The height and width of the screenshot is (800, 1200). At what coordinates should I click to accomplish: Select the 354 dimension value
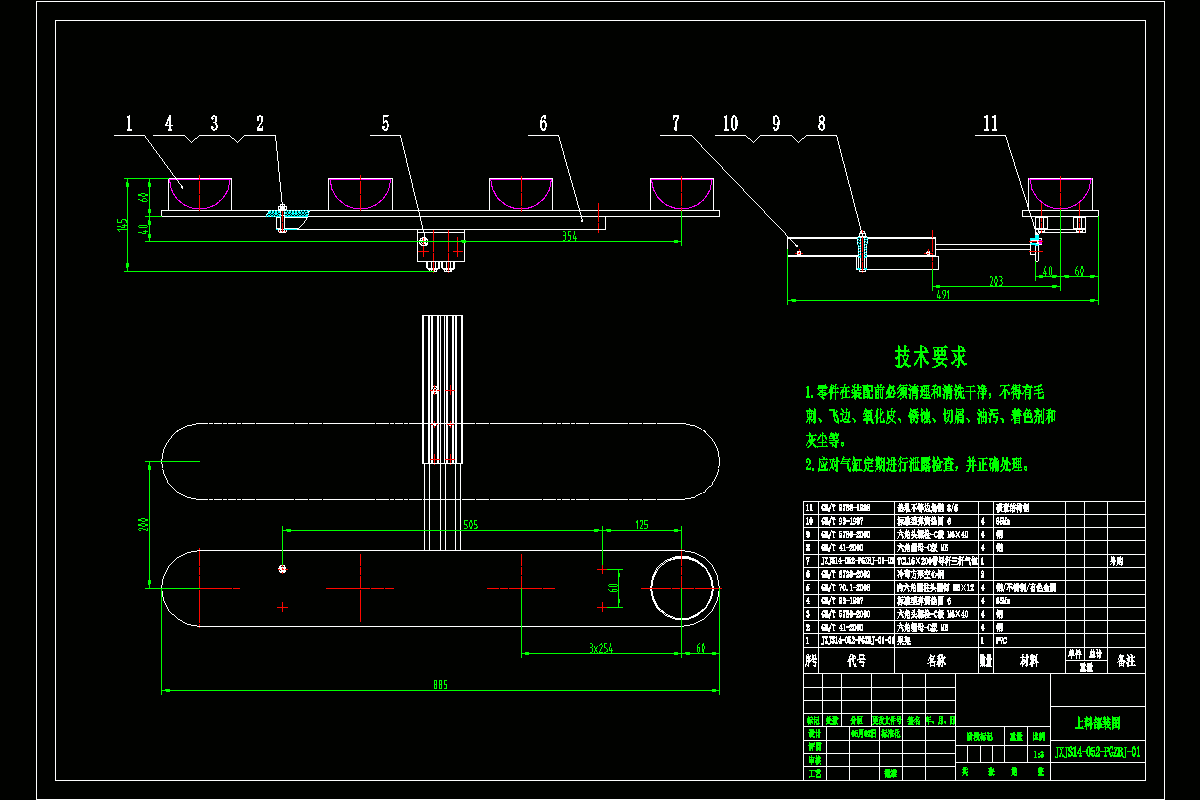point(569,237)
